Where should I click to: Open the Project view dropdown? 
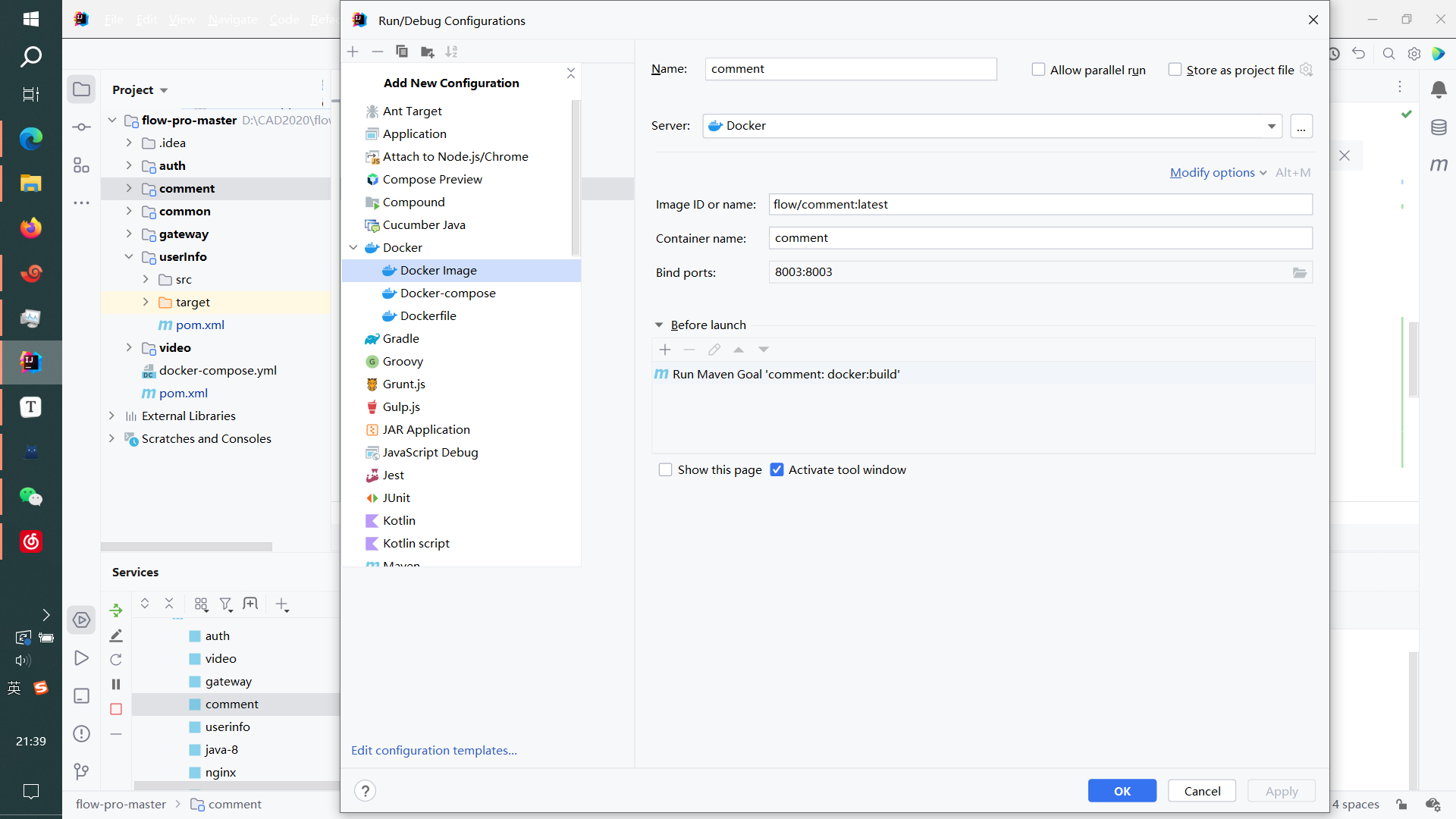tap(140, 89)
